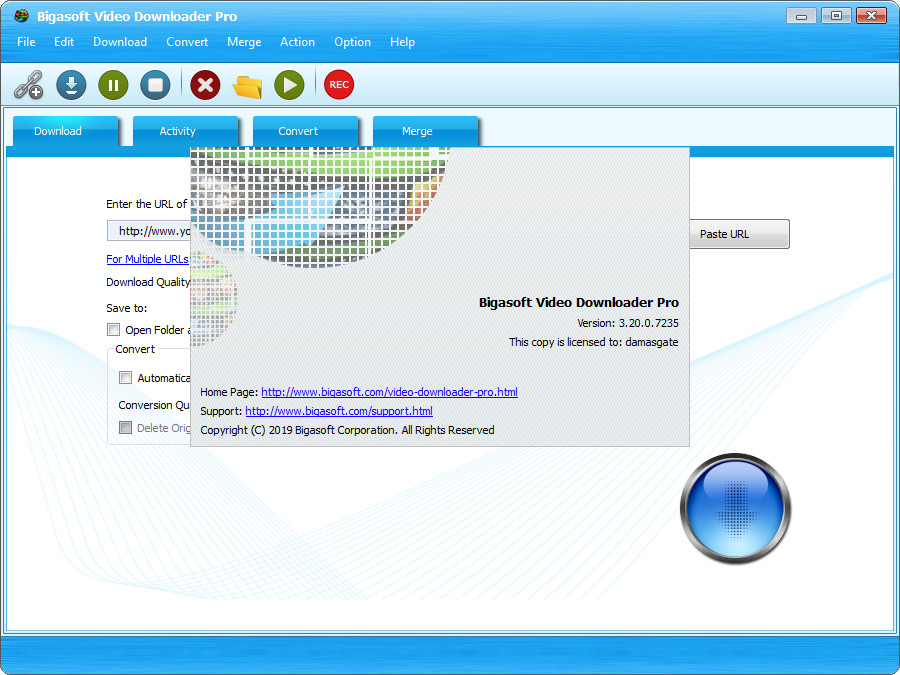Open the Action menu
This screenshot has height=675, width=900.
[297, 42]
